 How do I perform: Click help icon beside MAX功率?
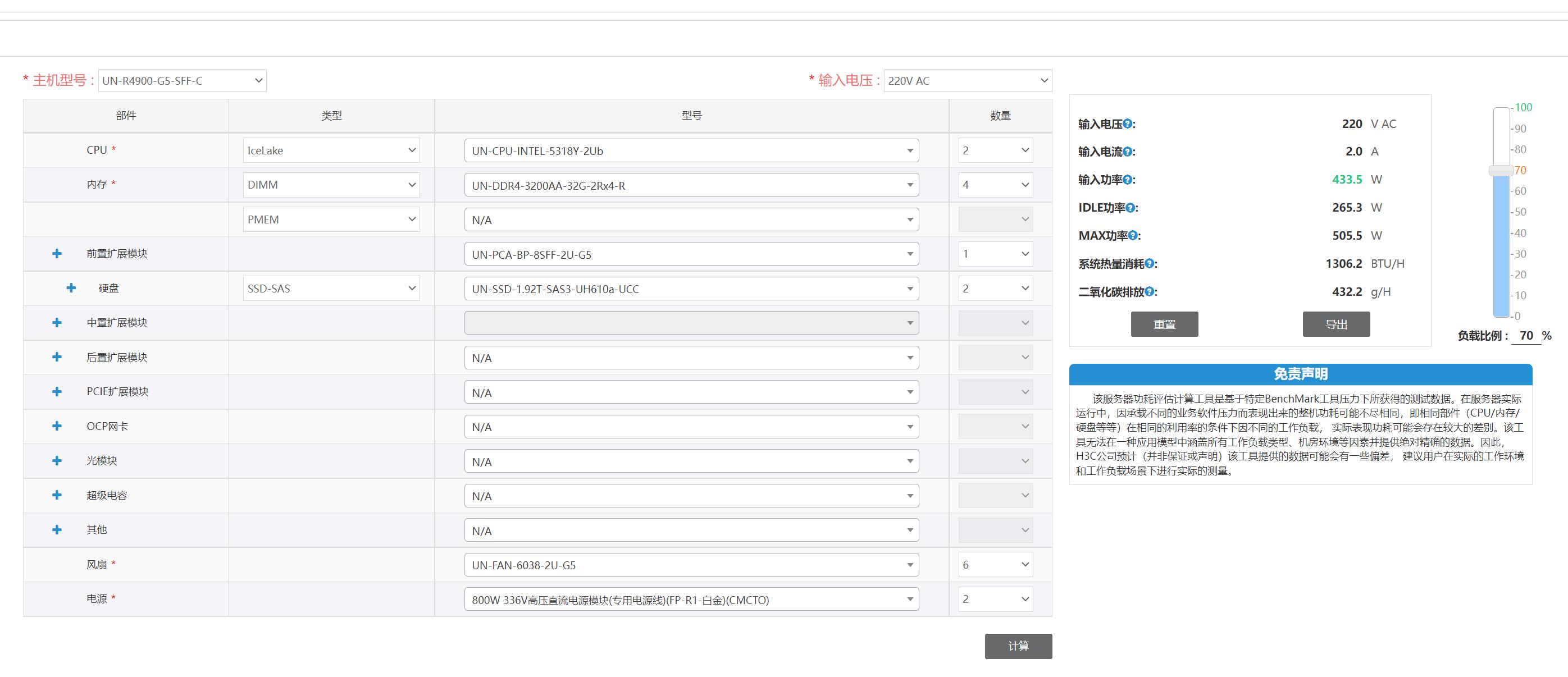click(1133, 236)
